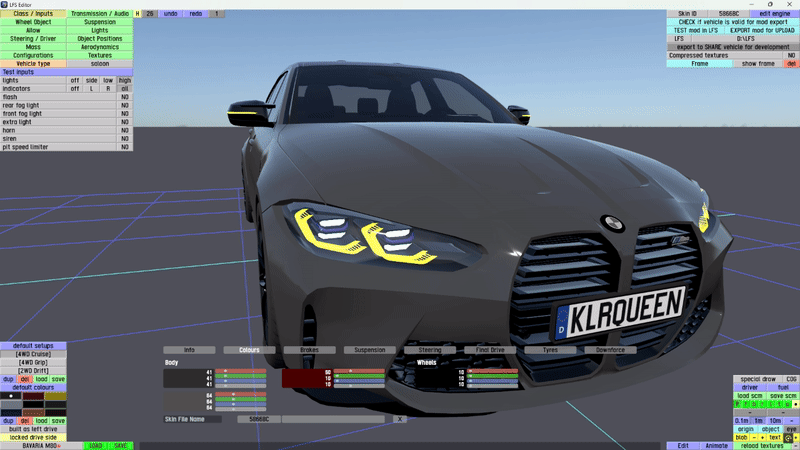Open the Object Positions tab

(100, 39)
